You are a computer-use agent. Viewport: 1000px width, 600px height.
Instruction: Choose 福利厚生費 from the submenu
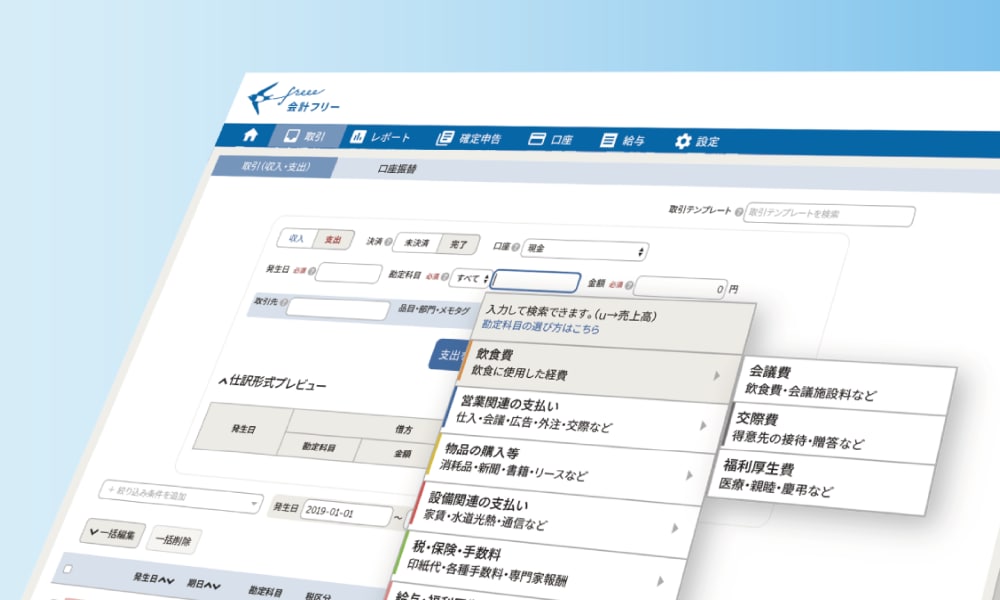(x=820, y=481)
